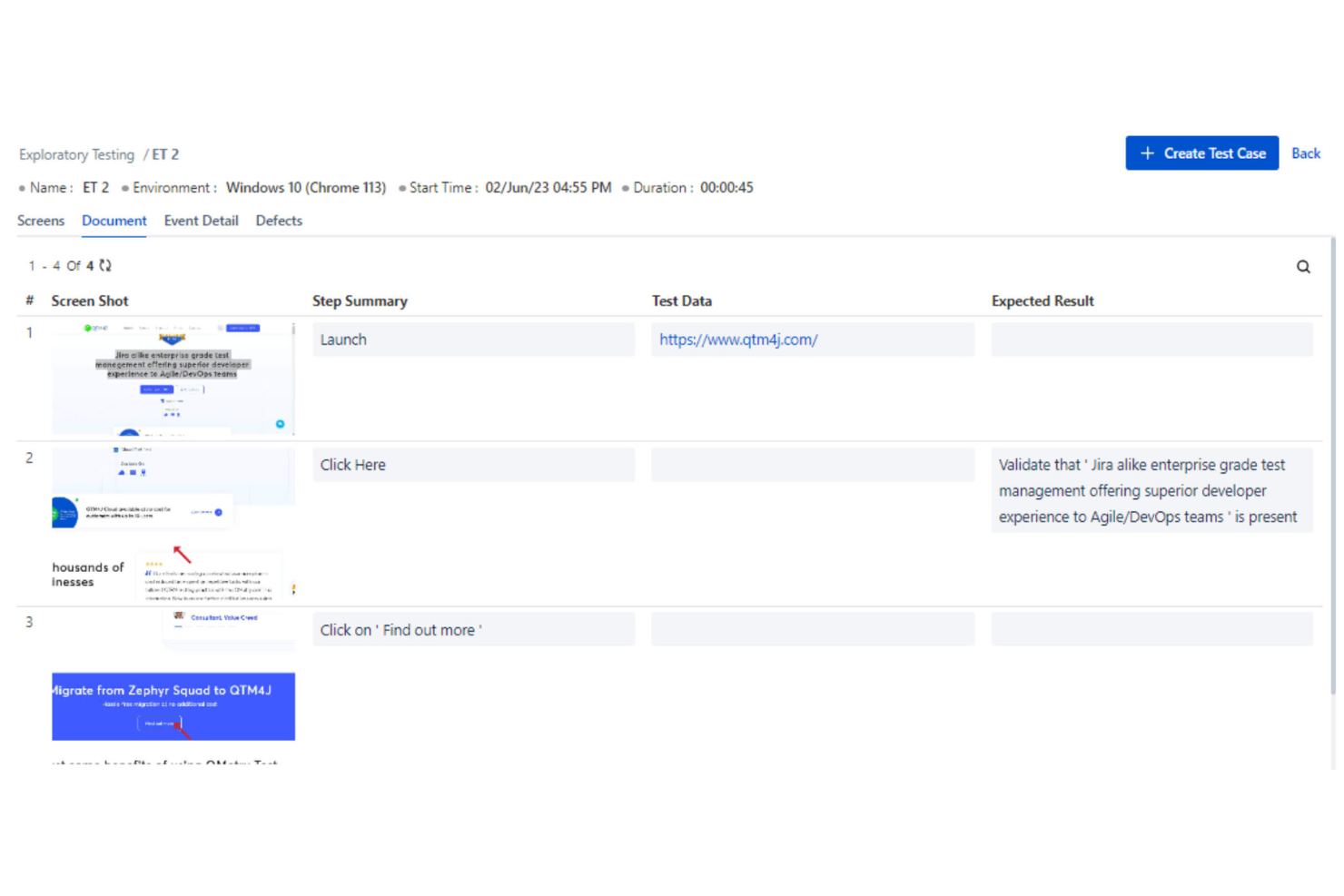Switch to the Screens tab

coord(41,221)
